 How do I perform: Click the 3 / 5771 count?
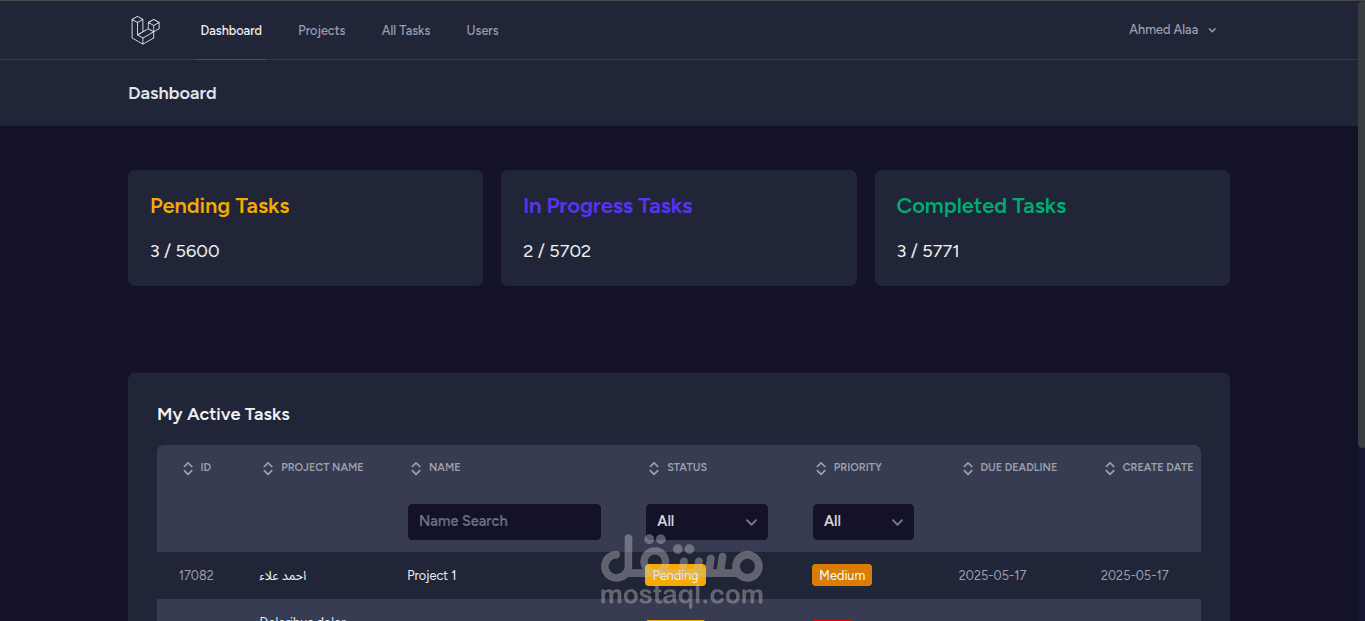click(x=928, y=251)
